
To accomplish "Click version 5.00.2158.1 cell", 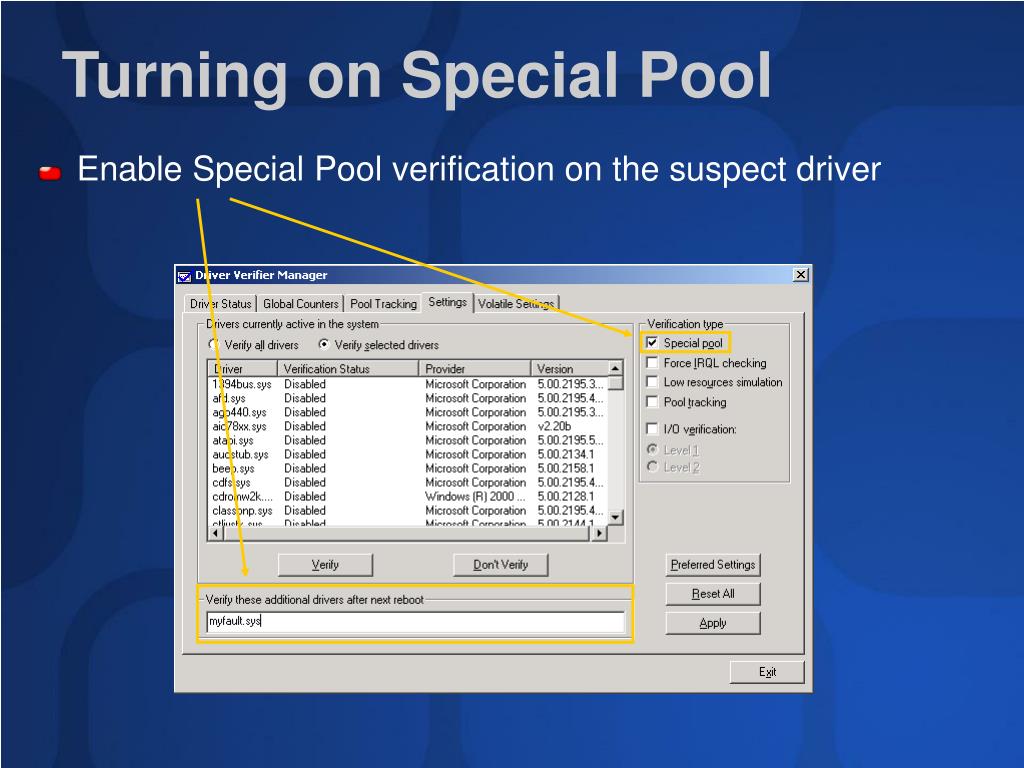I will 566,468.
